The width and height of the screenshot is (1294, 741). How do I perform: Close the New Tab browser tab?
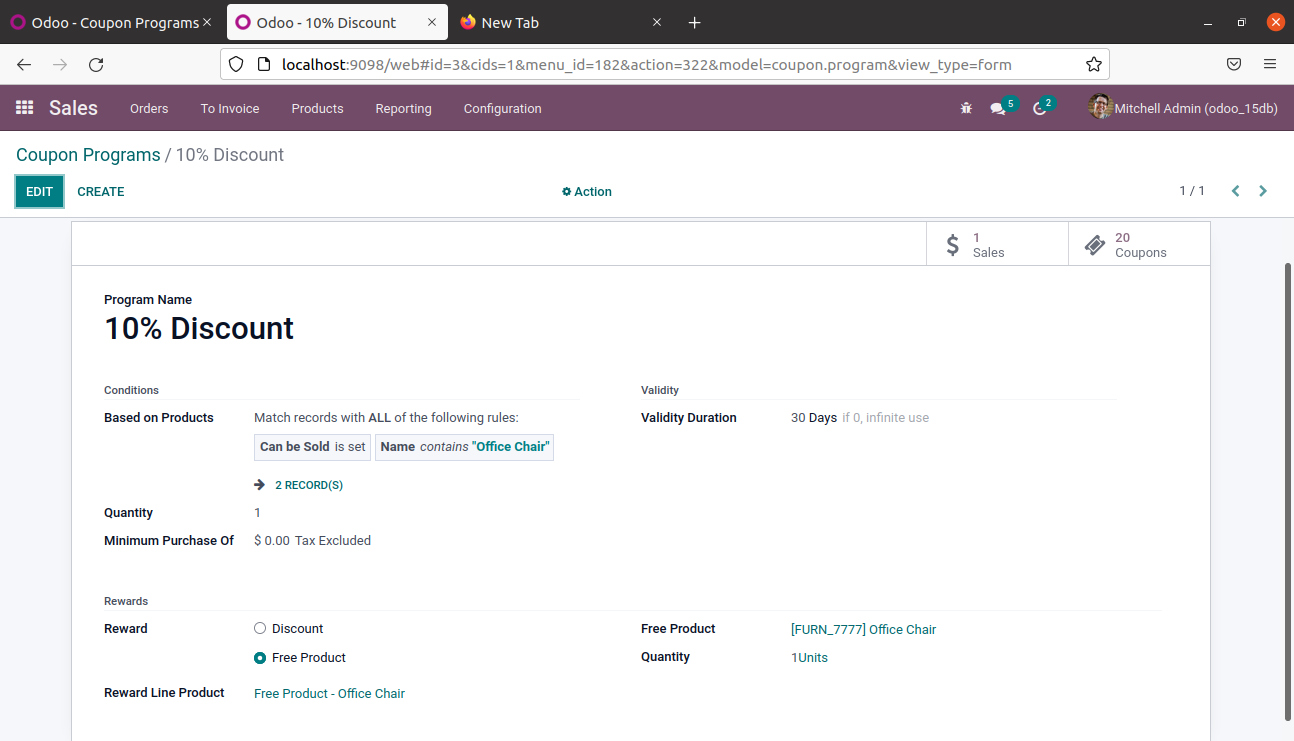click(657, 22)
